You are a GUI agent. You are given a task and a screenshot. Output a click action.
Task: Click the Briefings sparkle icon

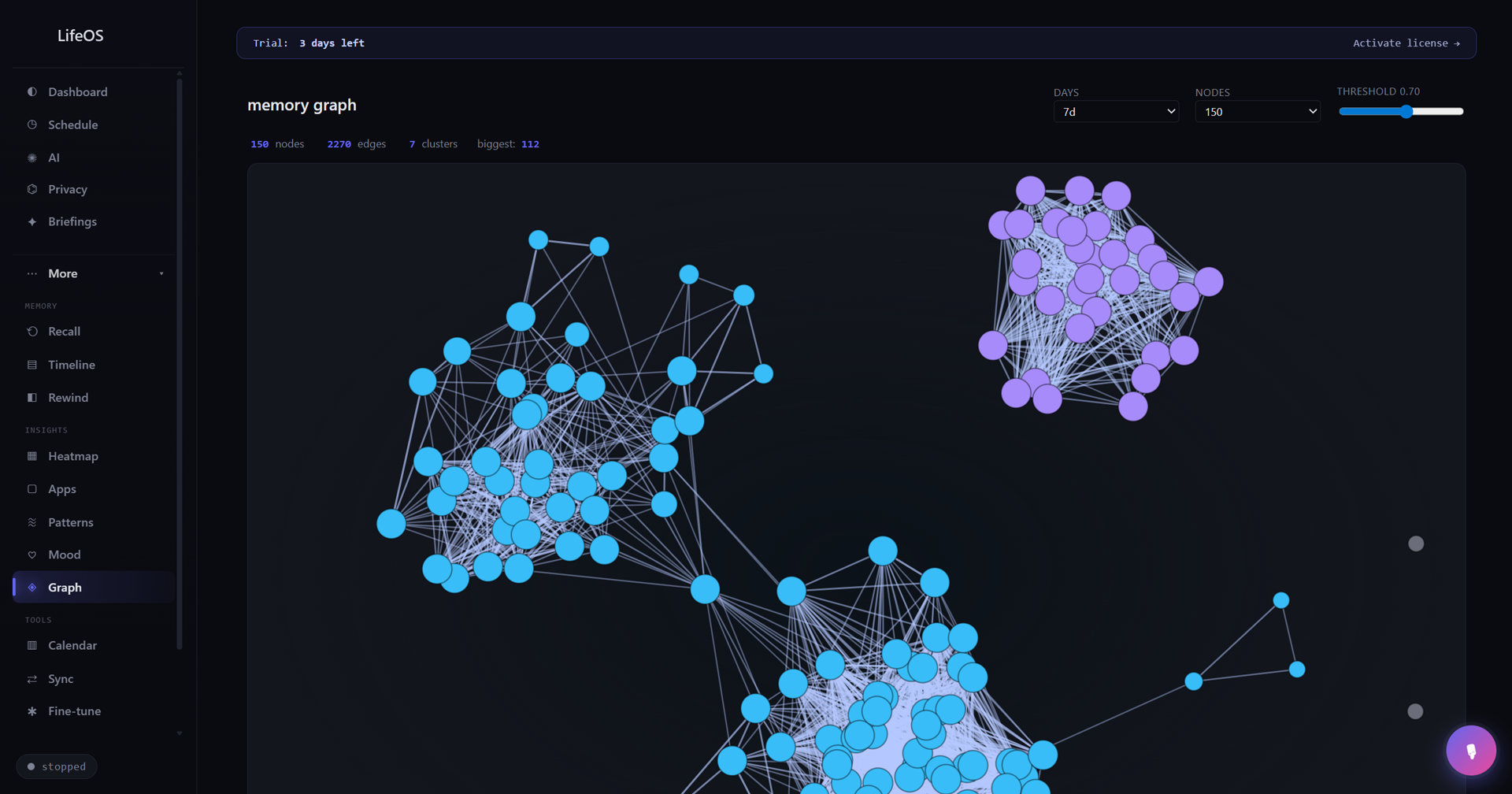[32, 222]
